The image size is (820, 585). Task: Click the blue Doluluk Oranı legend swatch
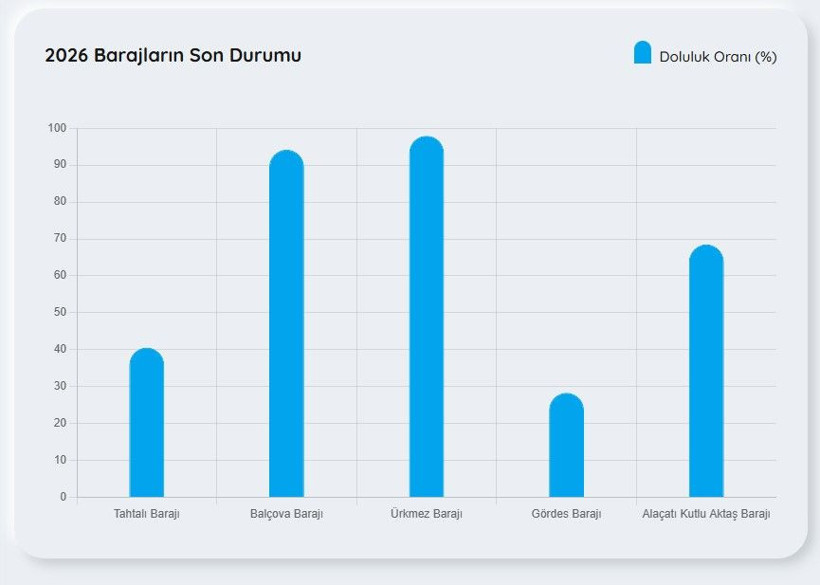point(642,54)
